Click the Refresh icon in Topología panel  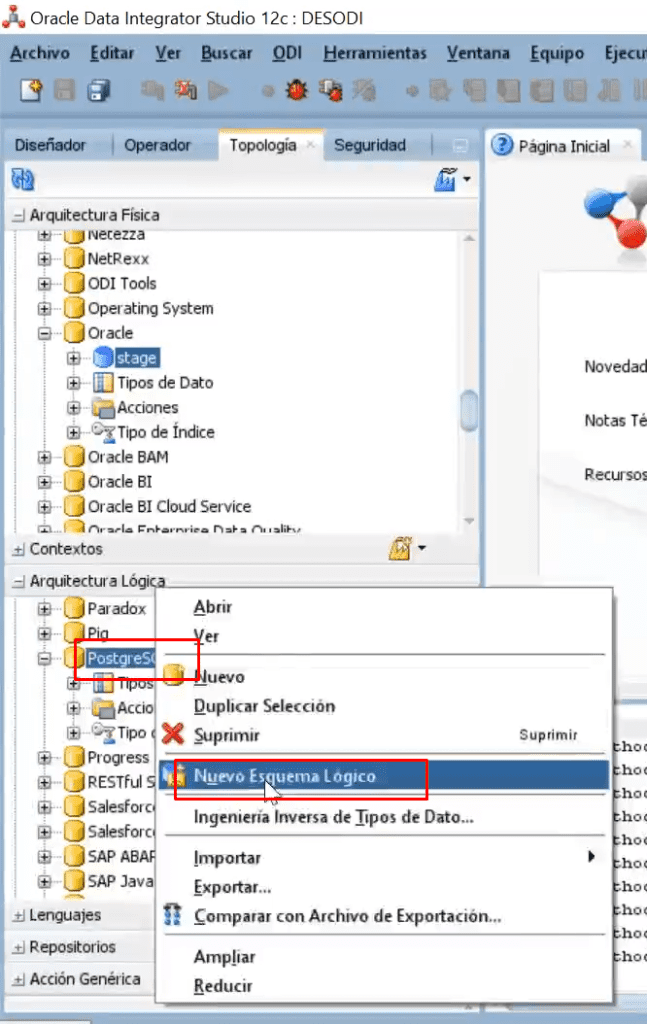coord(23,180)
